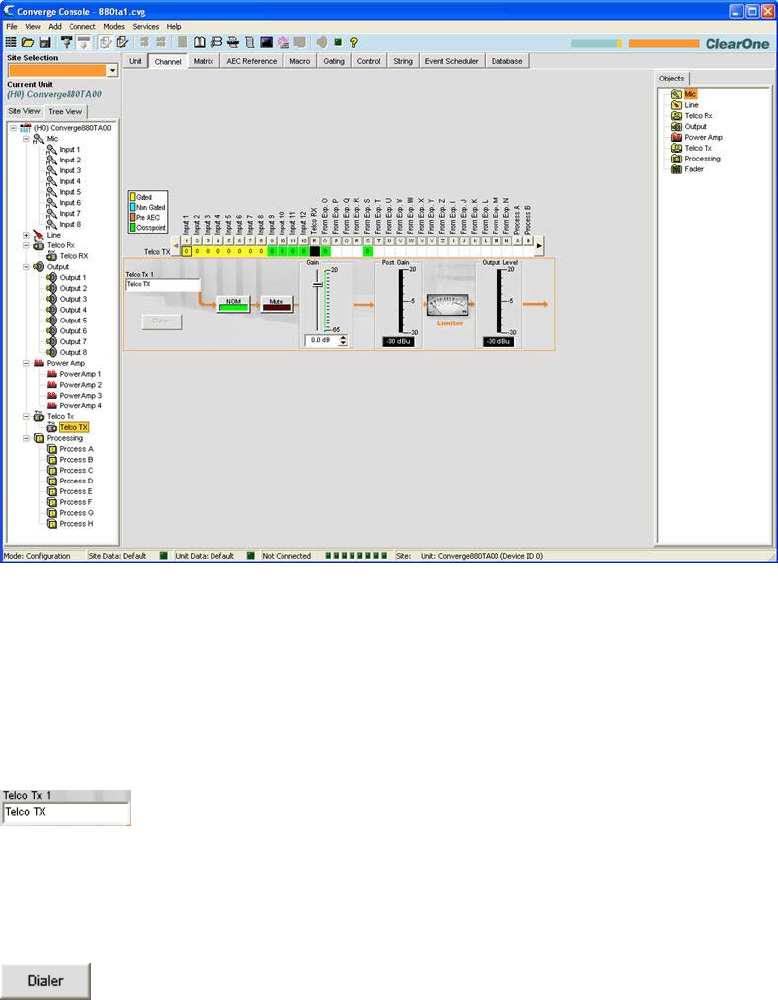
Task: Click the Limiter meter icon
Action: [447, 306]
